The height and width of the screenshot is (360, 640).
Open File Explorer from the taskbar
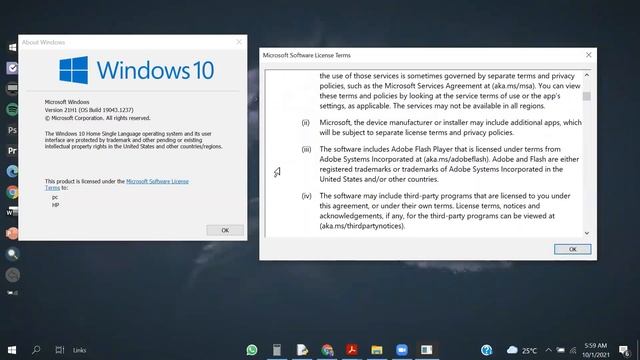pos(377,350)
